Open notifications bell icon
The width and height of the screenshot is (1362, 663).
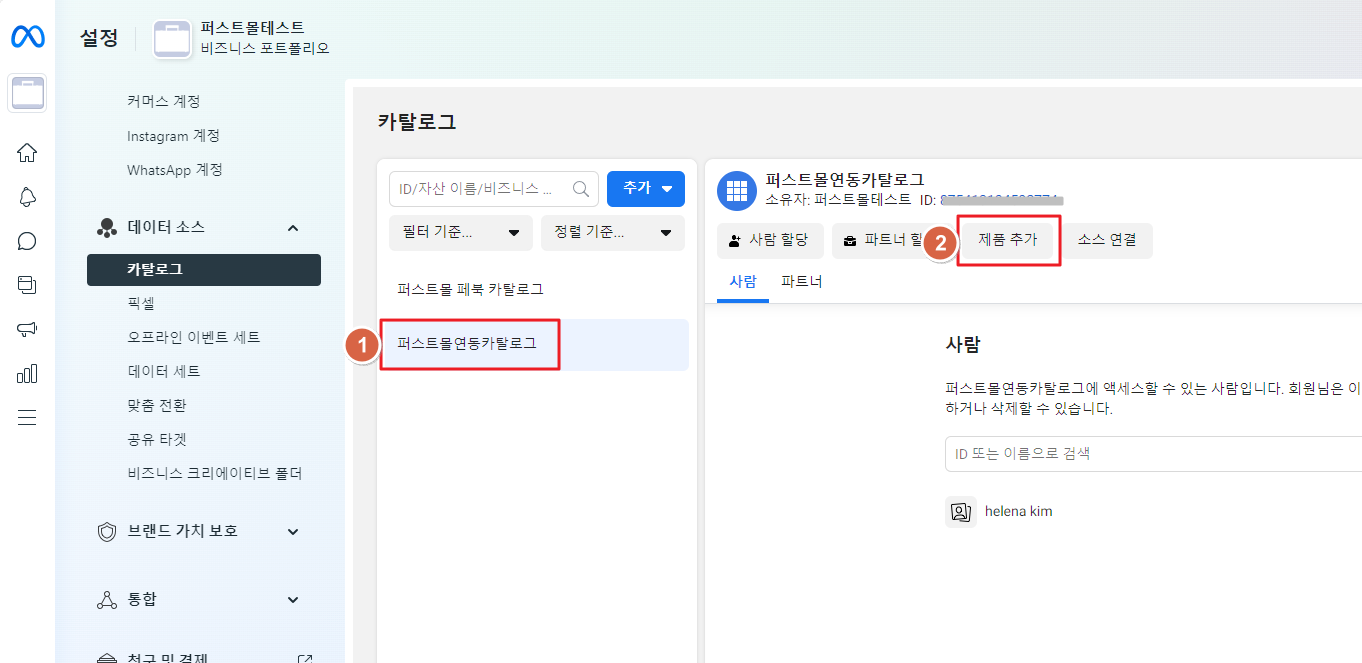27,197
